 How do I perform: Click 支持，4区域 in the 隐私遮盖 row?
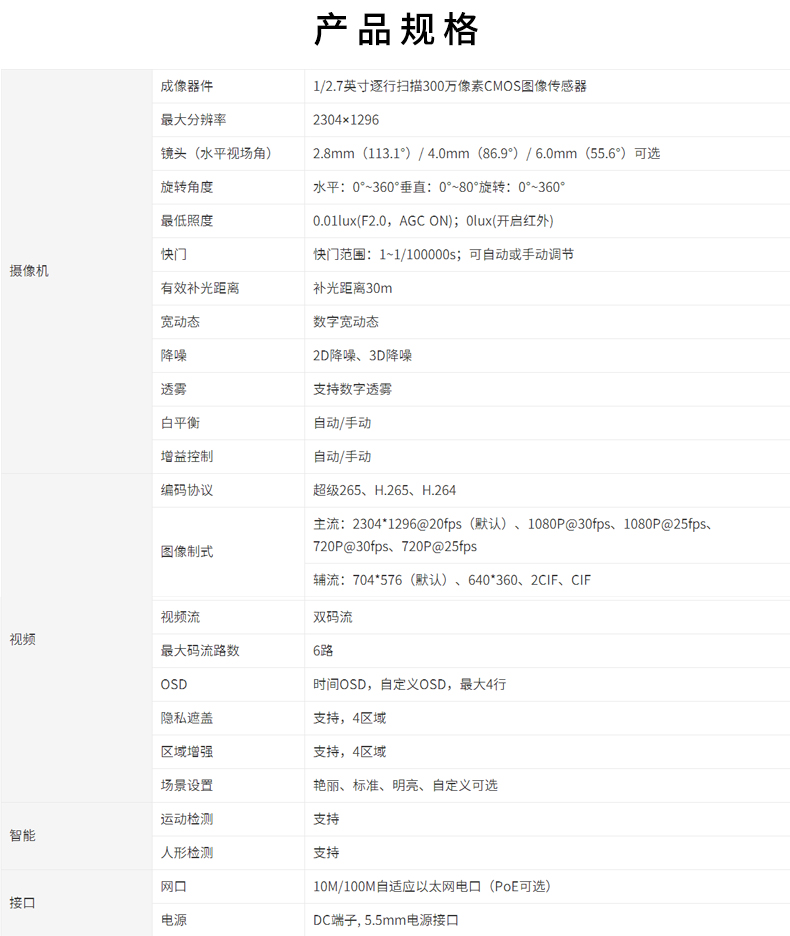[349, 718]
